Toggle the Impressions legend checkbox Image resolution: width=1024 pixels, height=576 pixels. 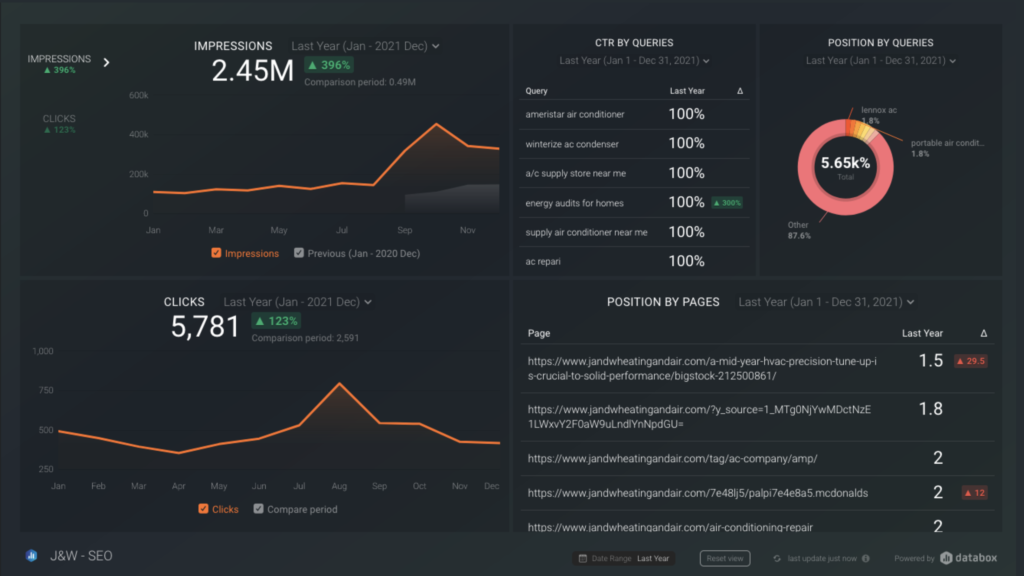[216, 253]
